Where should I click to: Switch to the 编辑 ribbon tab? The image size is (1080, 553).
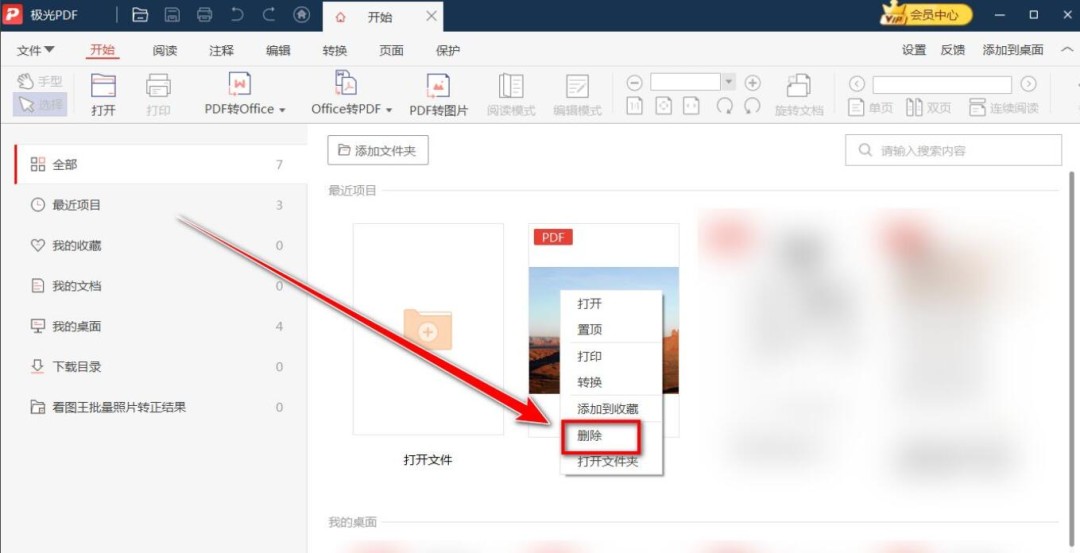point(278,50)
